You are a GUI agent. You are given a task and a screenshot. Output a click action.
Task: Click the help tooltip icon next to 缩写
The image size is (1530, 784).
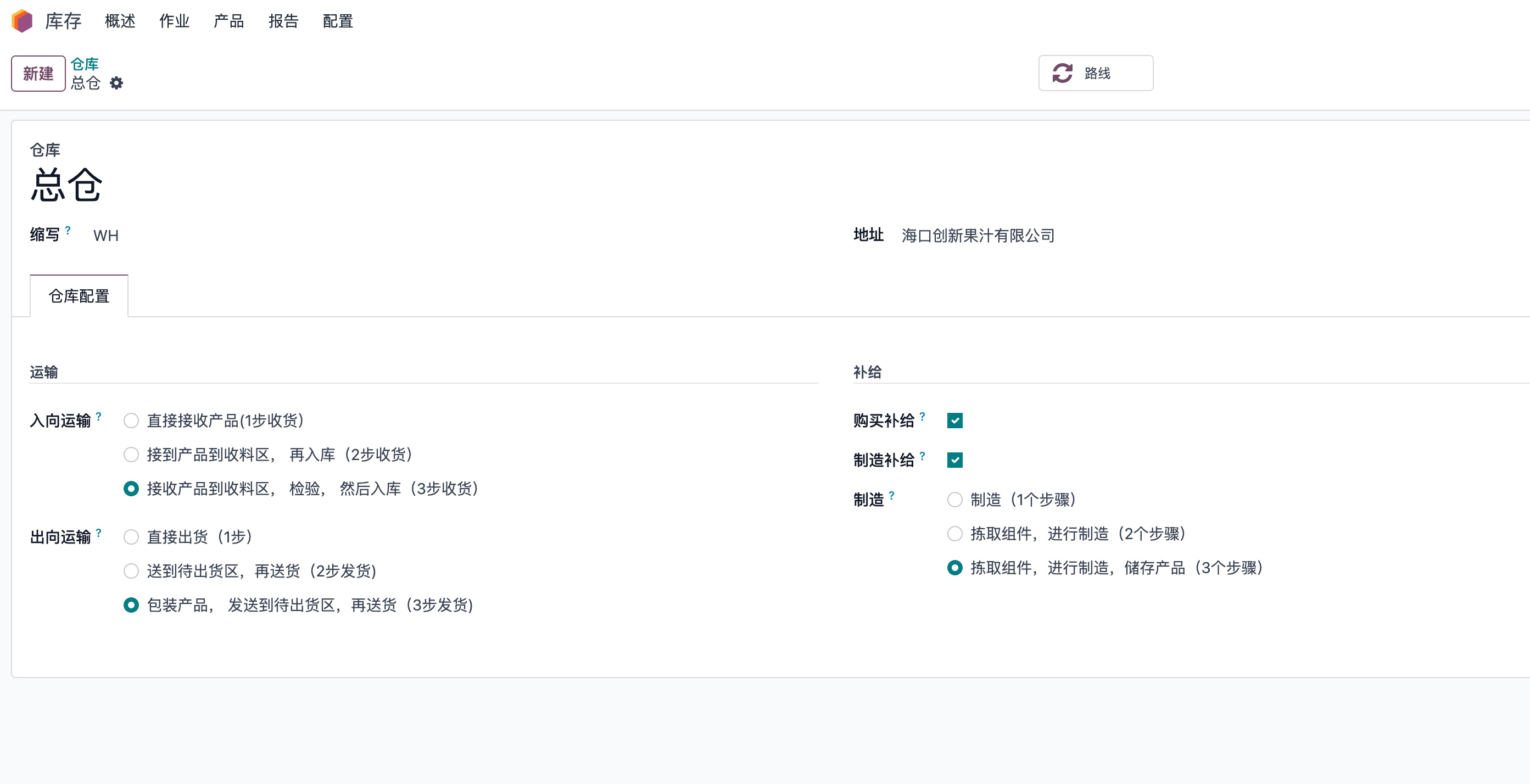pyautogui.click(x=68, y=230)
